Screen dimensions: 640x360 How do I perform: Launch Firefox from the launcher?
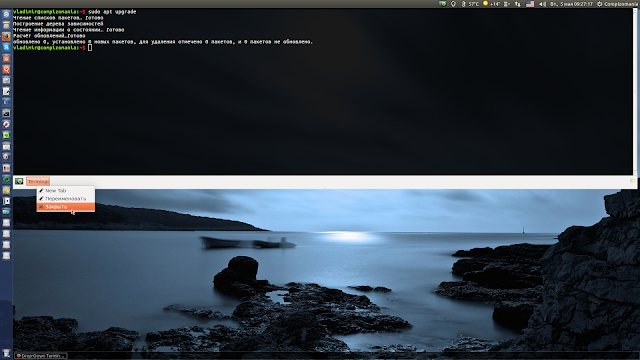tap(6, 36)
